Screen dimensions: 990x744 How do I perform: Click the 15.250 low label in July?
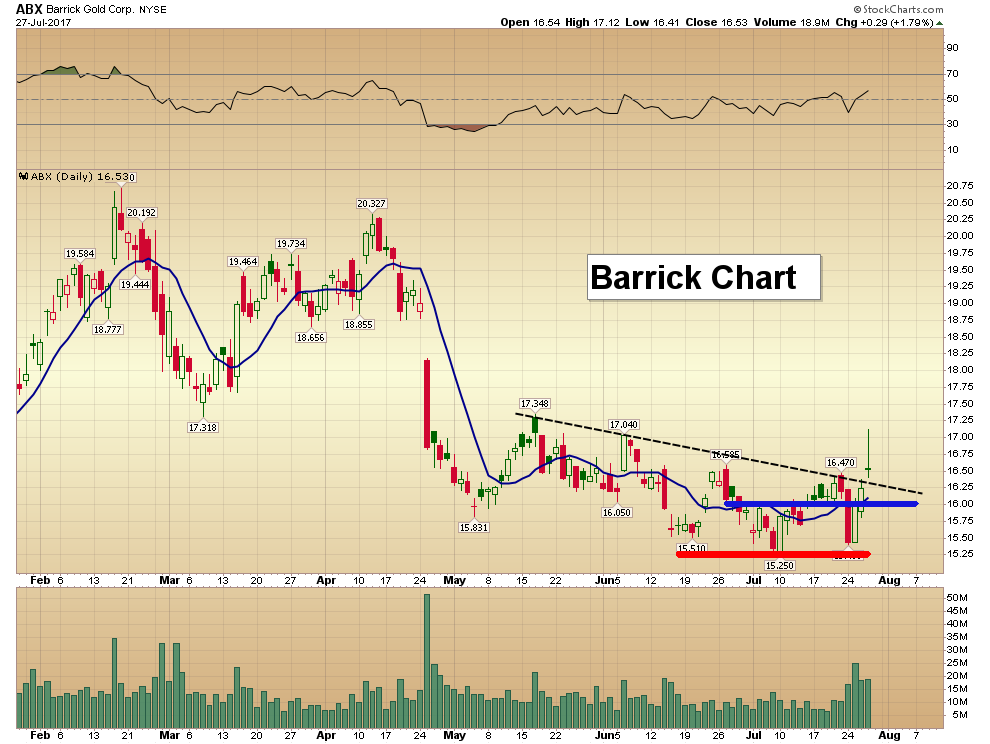tap(779, 565)
